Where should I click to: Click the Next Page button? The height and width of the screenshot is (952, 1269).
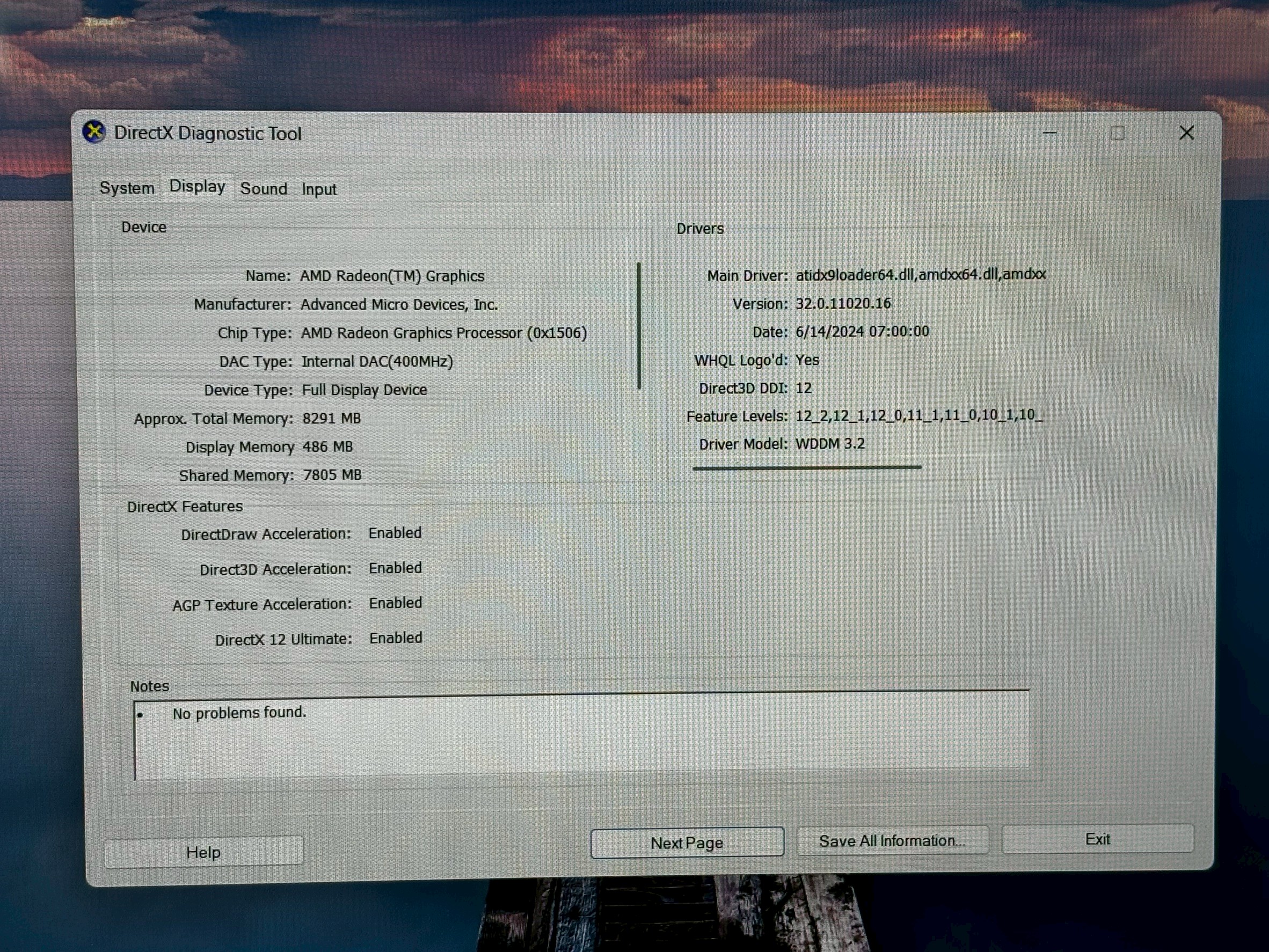click(x=687, y=843)
